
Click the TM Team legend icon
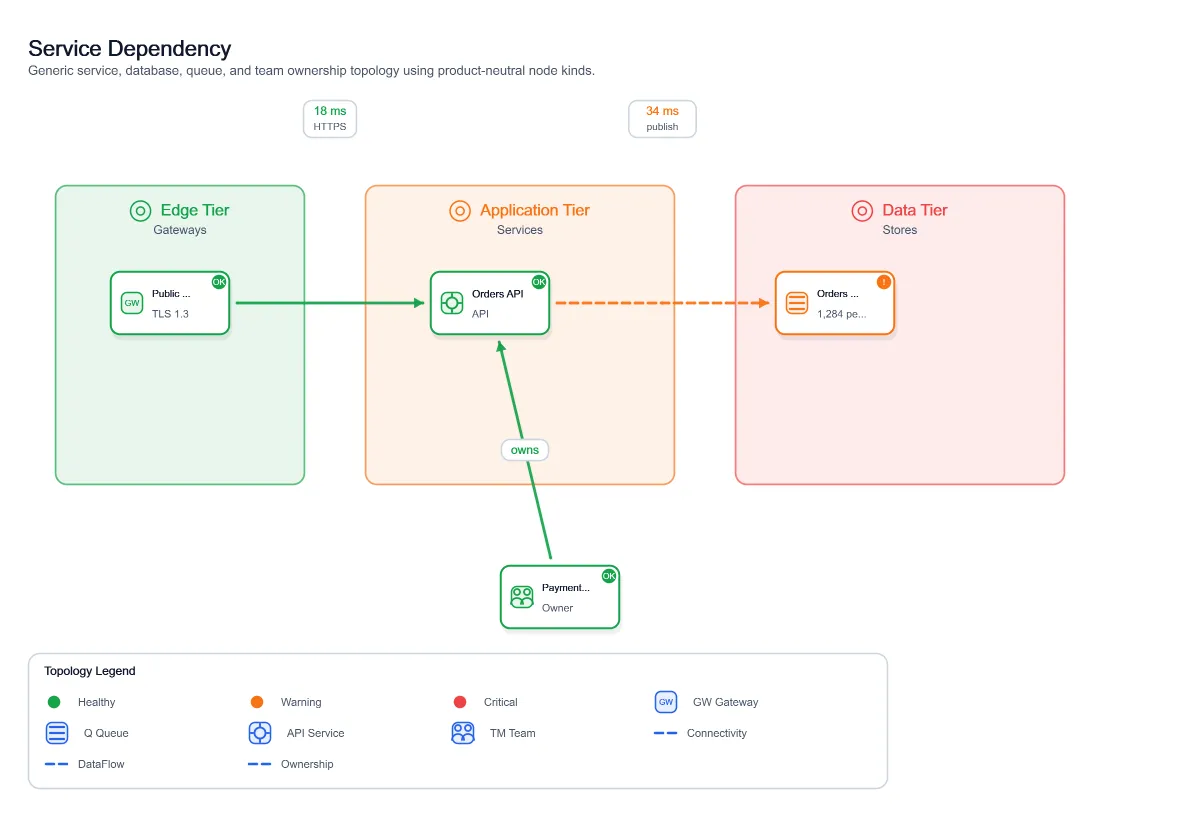462,733
